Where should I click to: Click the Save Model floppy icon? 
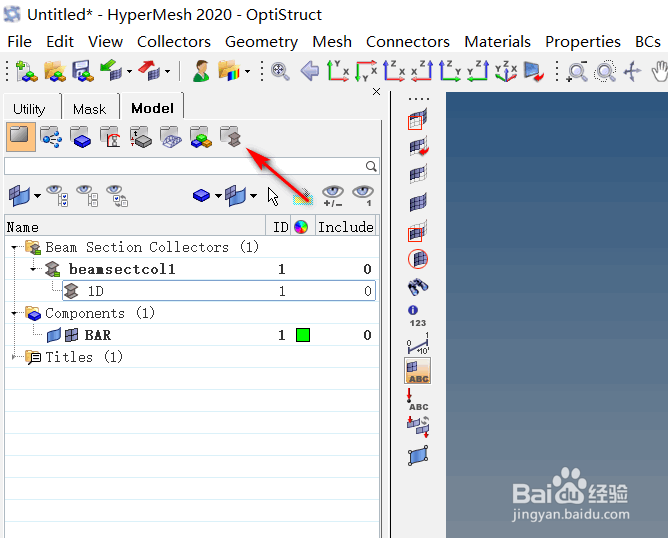coord(82,71)
